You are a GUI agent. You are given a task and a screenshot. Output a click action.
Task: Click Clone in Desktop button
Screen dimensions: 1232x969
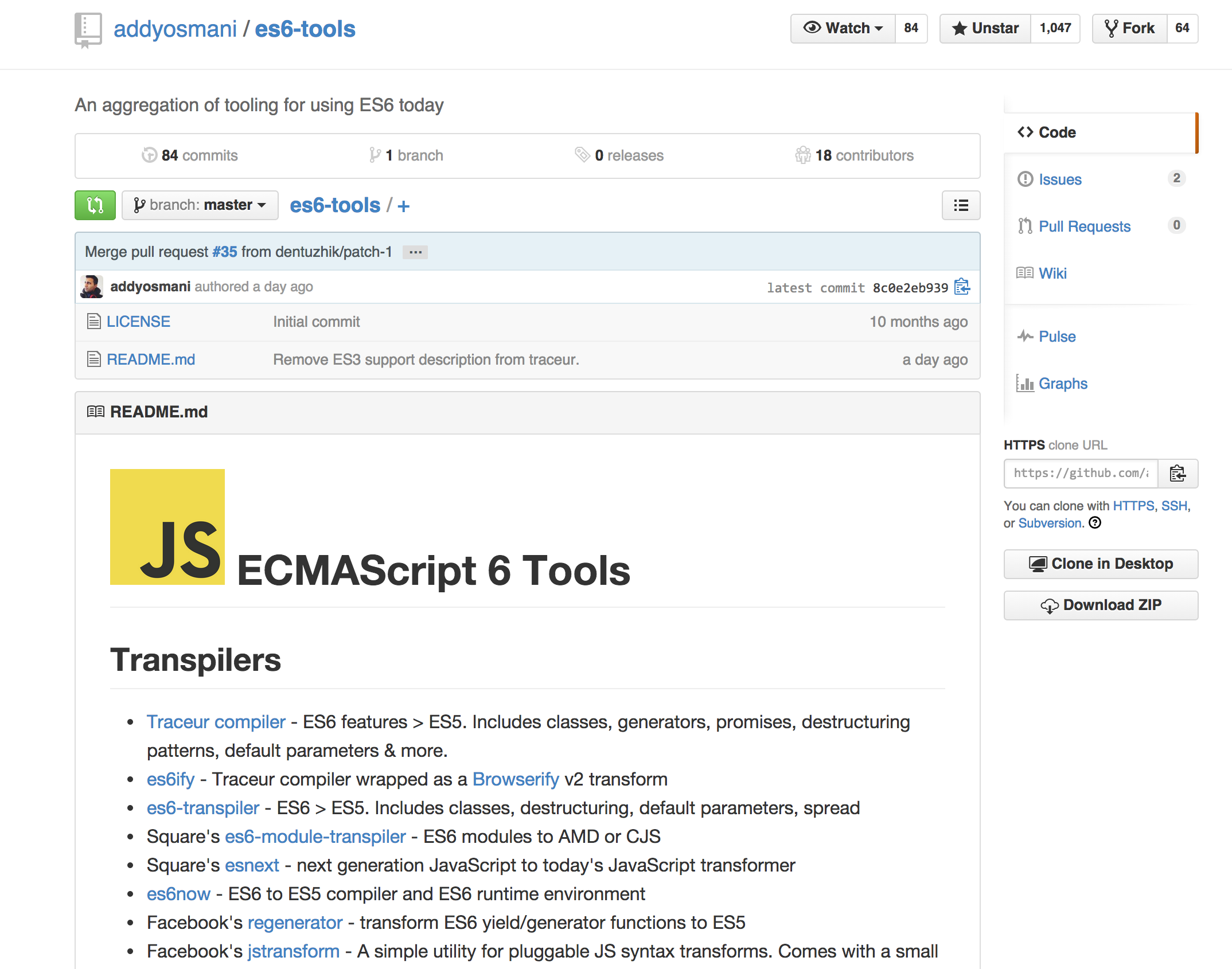point(1101,564)
